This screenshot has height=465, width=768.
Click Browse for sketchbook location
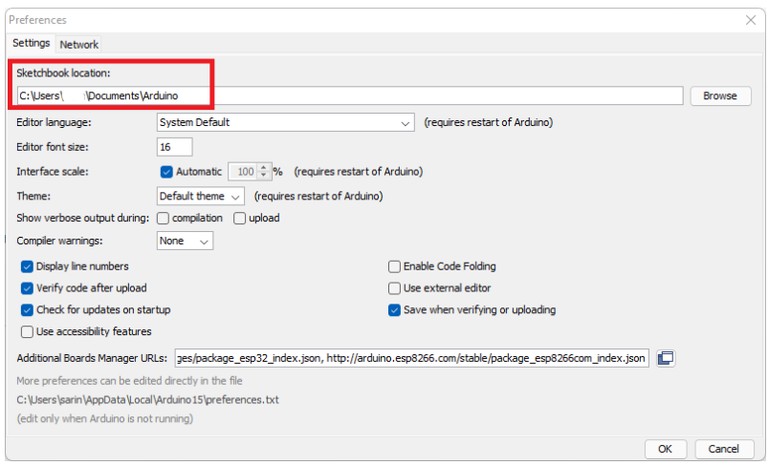(x=719, y=96)
